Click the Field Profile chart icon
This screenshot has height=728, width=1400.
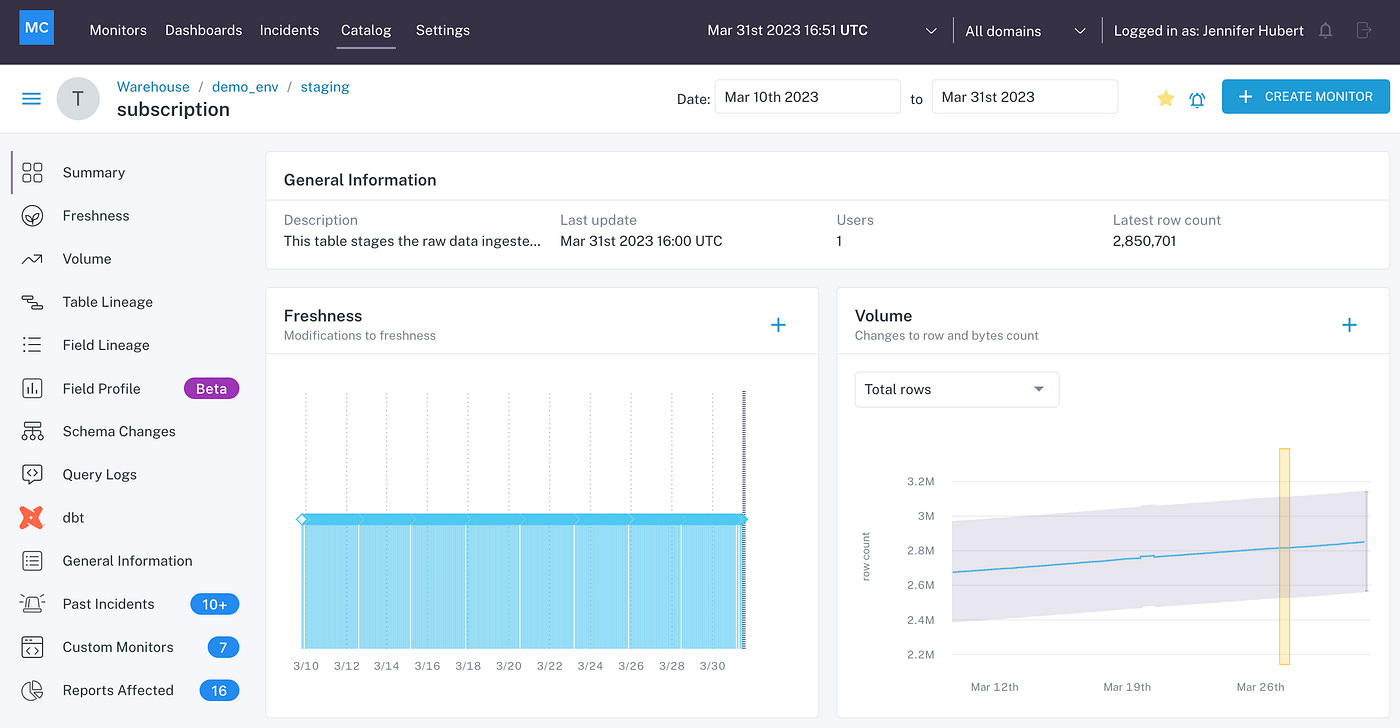(32, 388)
